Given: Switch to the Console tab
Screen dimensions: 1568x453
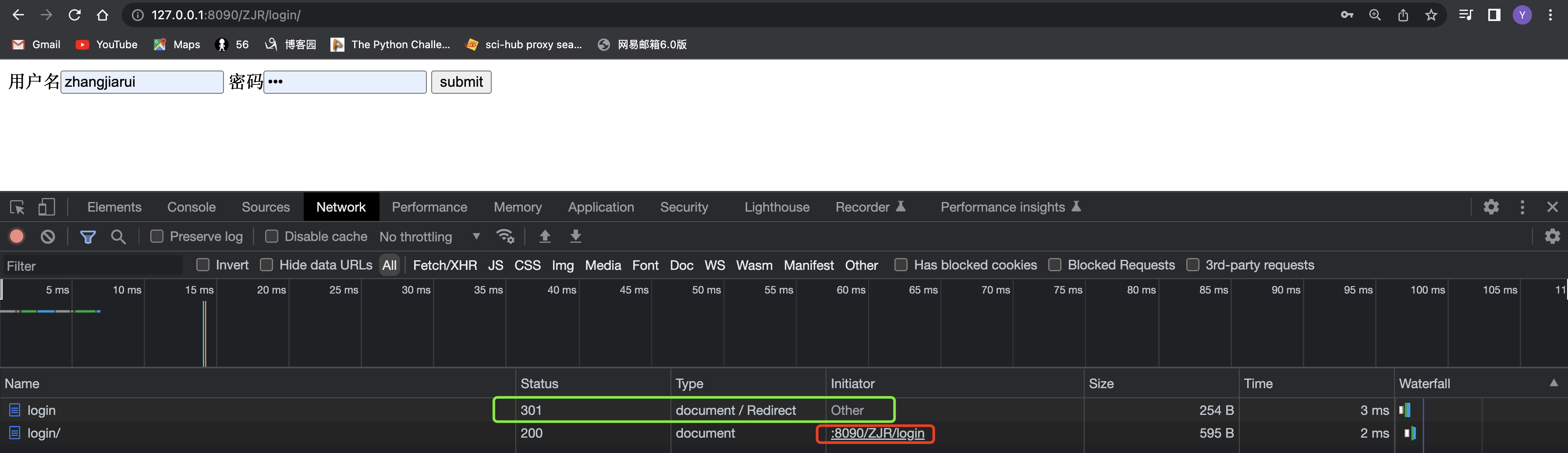Looking at the screenshot, I should coord(191,207).
